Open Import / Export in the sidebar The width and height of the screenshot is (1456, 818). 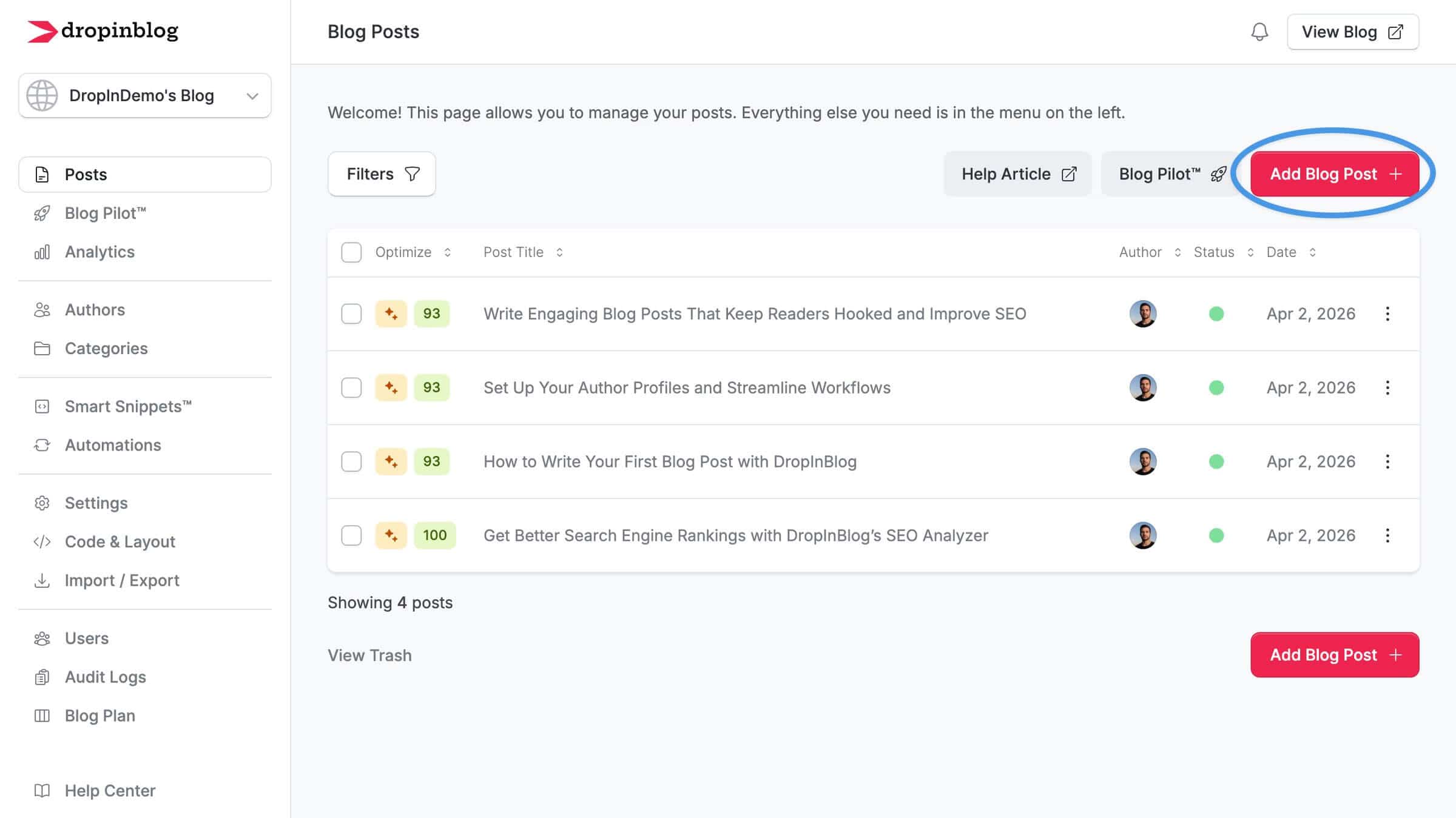click(x=122, y=581)
